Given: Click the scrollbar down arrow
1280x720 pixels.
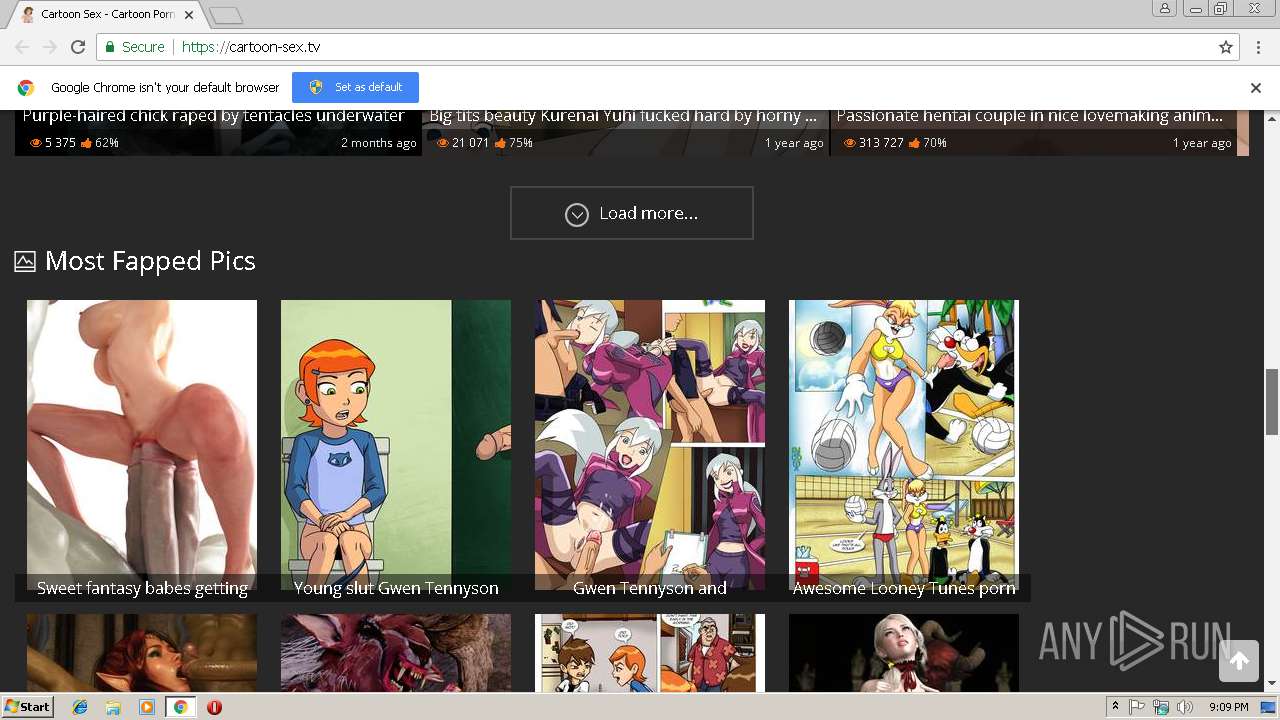Looking at the screenshot, I should (x=1272, y=684).
